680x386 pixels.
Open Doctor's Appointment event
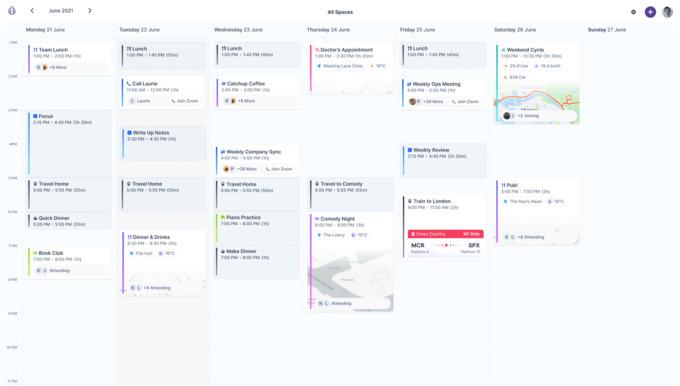point(351,69)
